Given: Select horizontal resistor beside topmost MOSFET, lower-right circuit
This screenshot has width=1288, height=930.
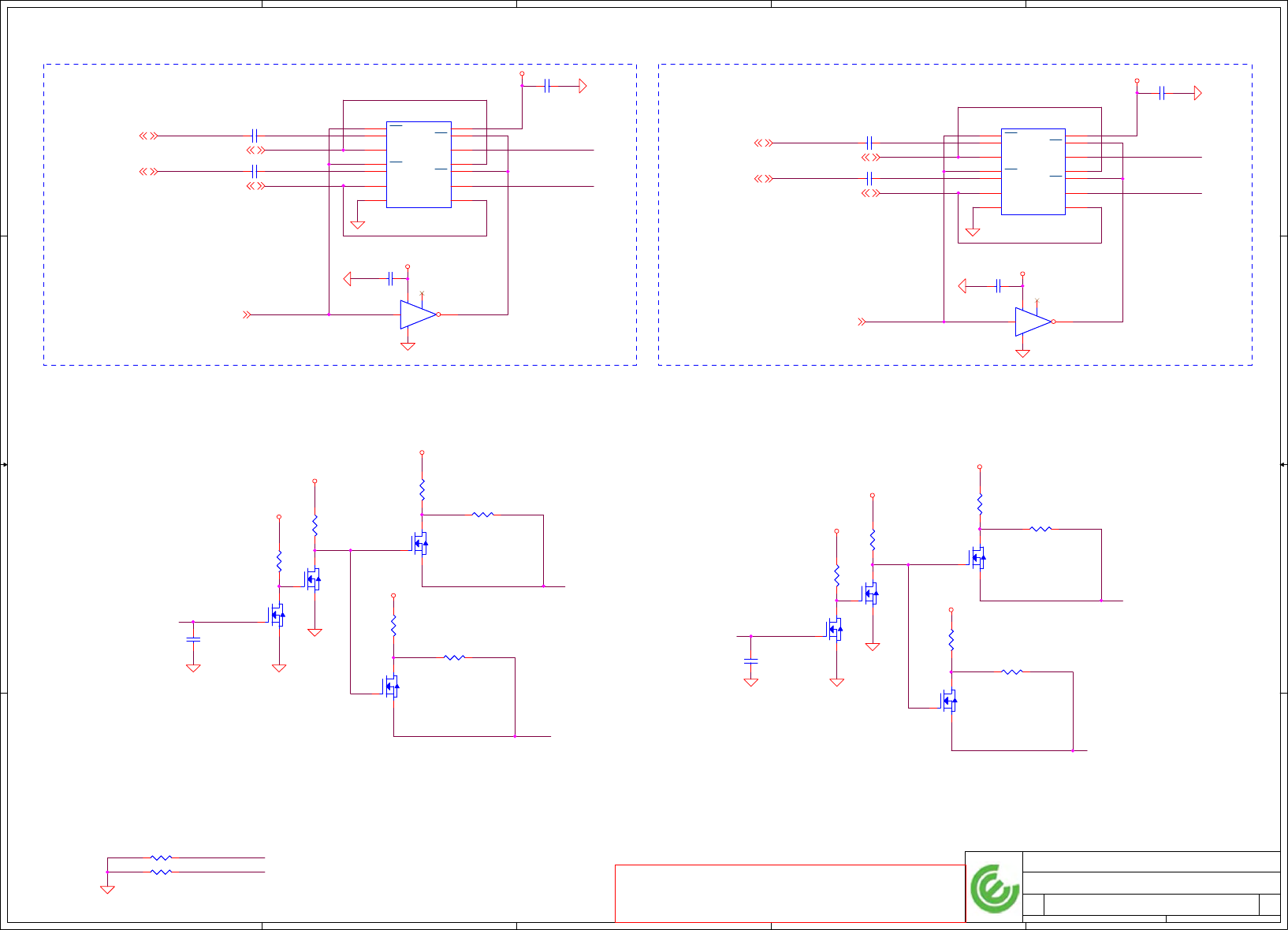Looking at the screenshot, I should pos(1040,529).
